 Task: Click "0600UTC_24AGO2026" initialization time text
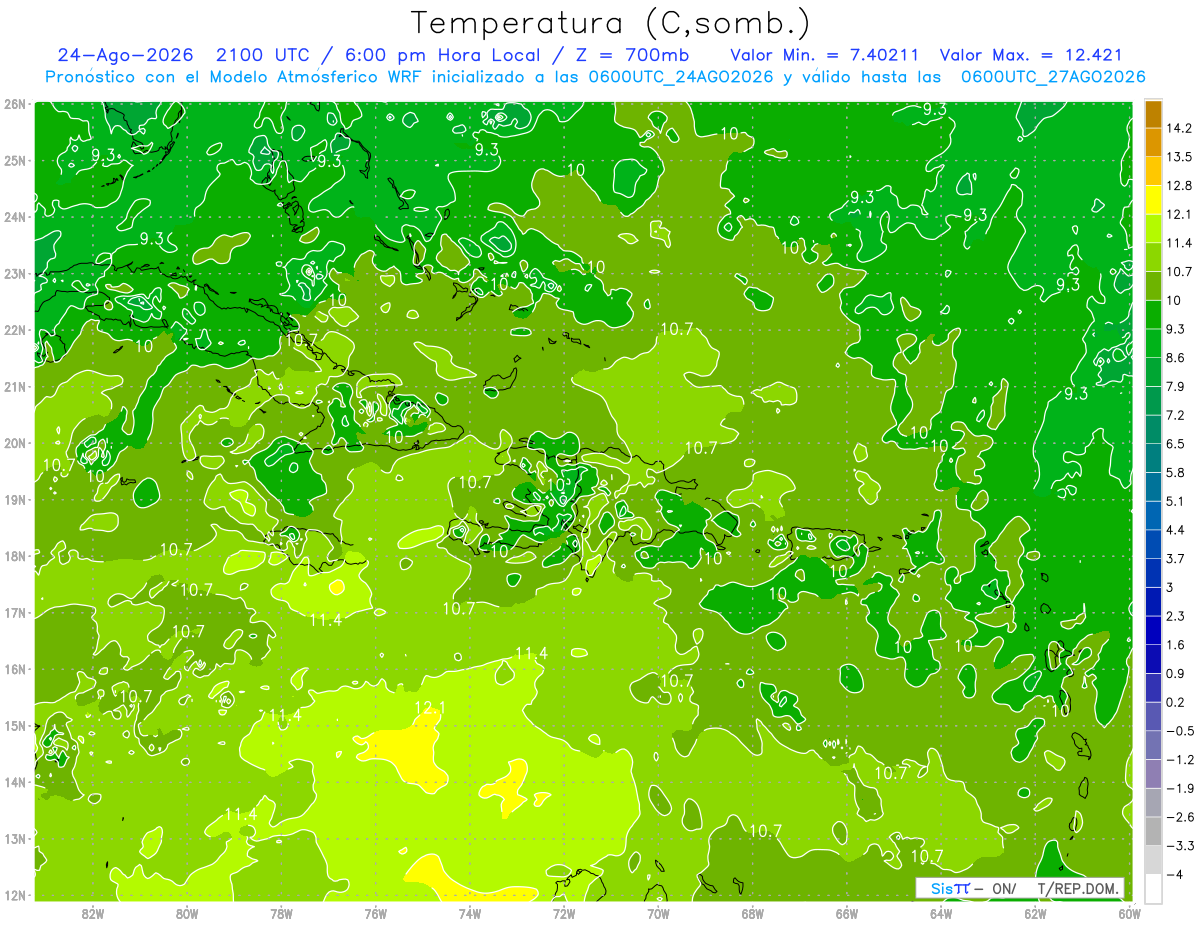point(680,77)
